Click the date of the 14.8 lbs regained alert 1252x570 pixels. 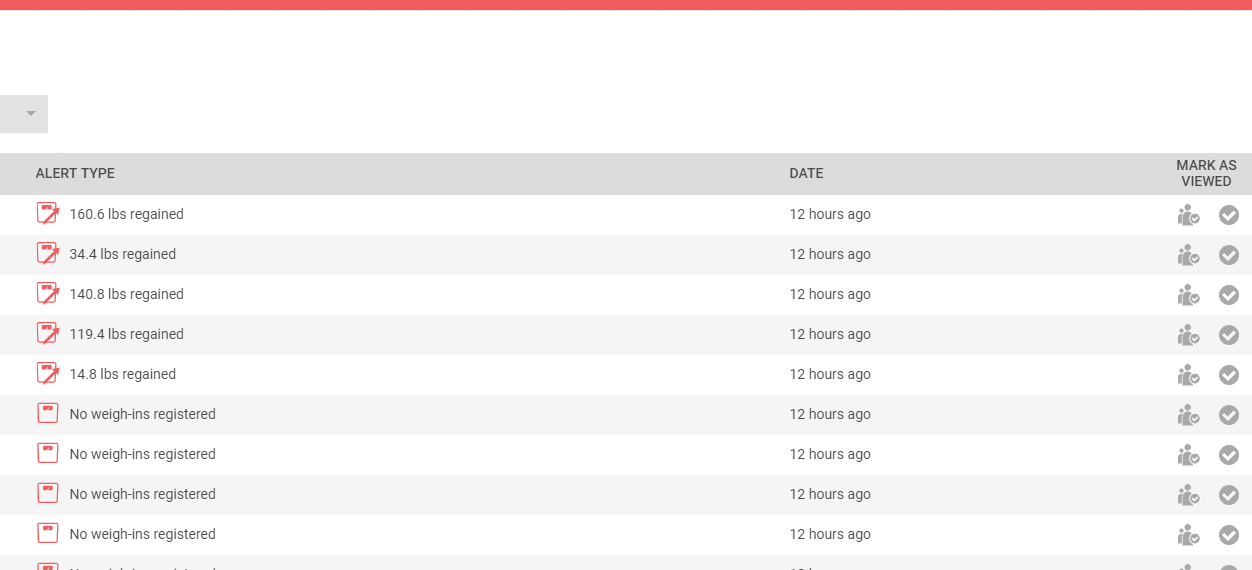pos(830,374)
